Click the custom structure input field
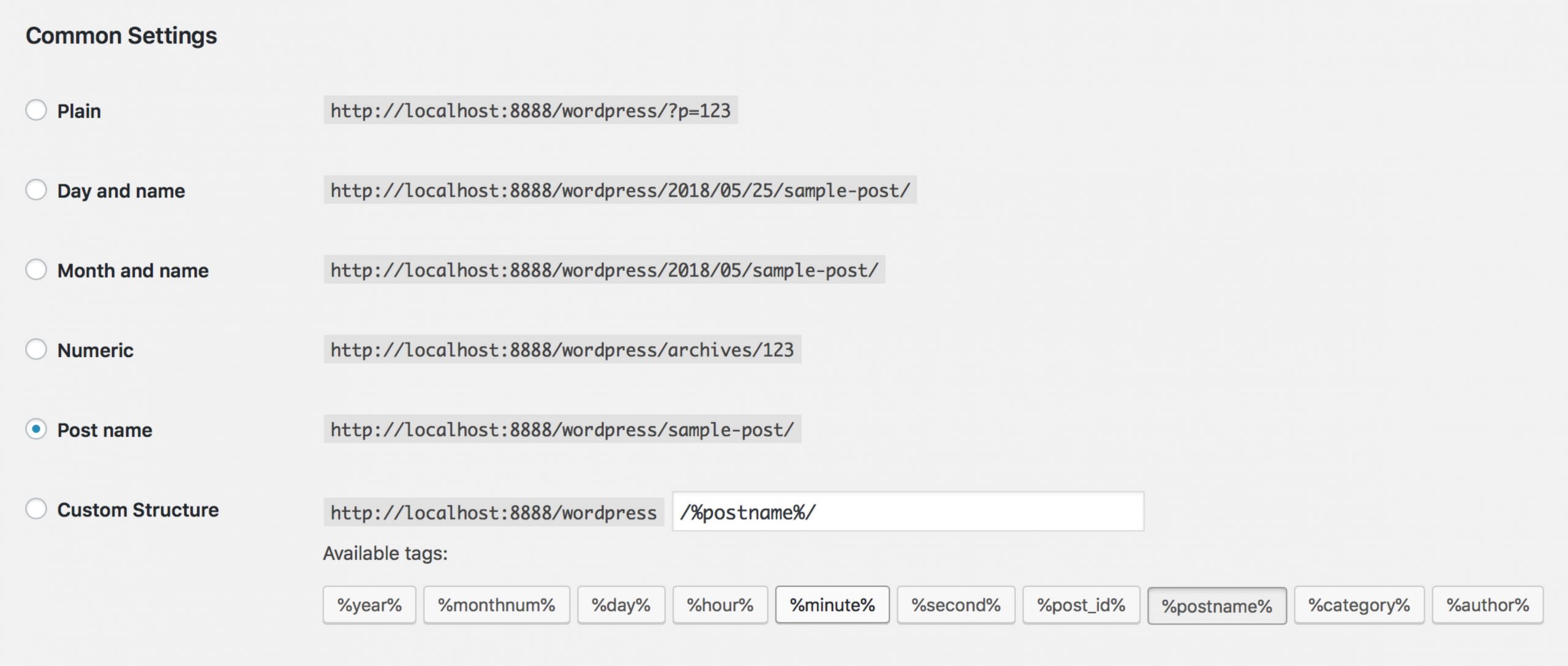1568x666 pixels. [x=908, y=512]
